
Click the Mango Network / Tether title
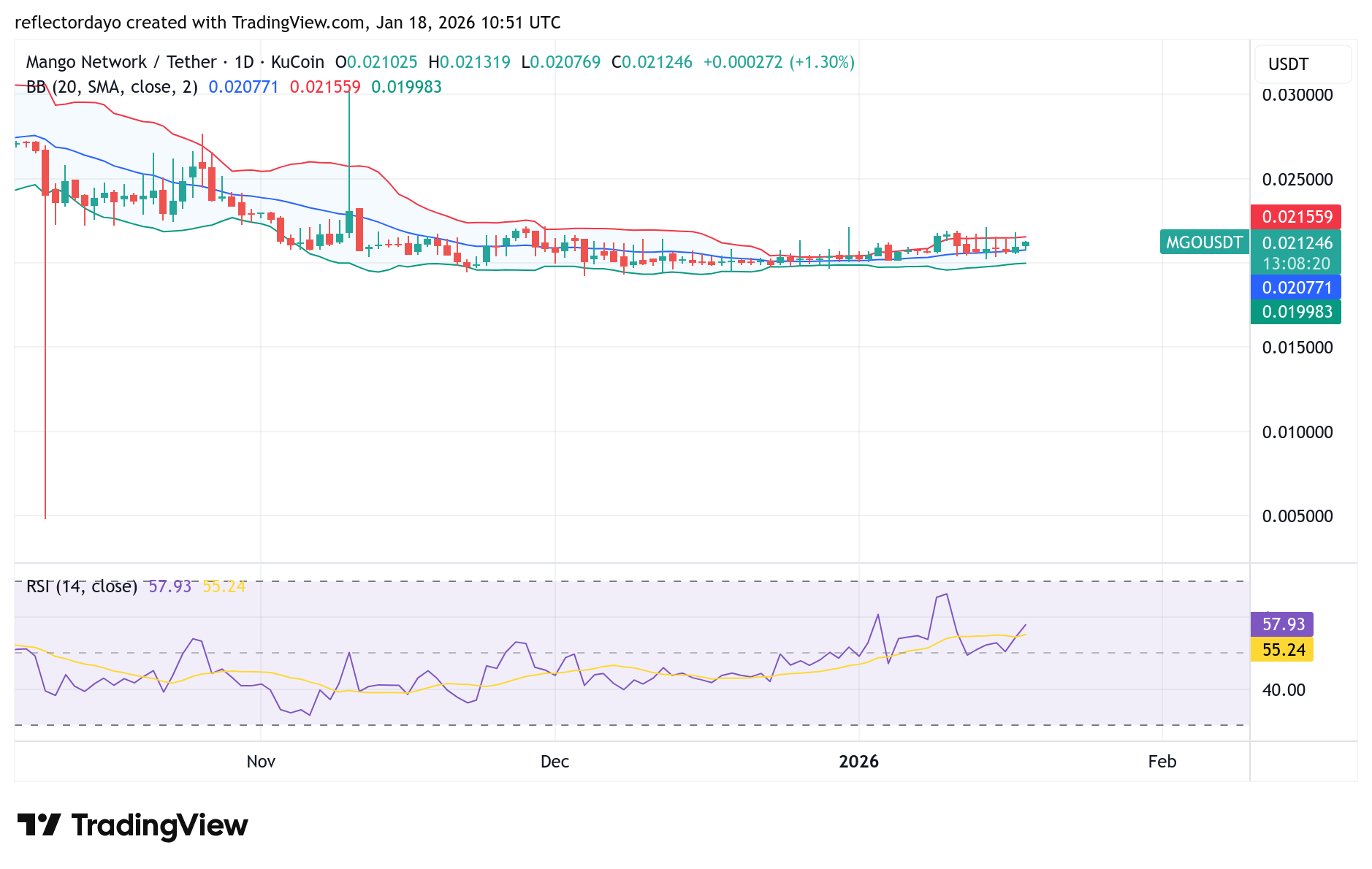pos(121,62)
